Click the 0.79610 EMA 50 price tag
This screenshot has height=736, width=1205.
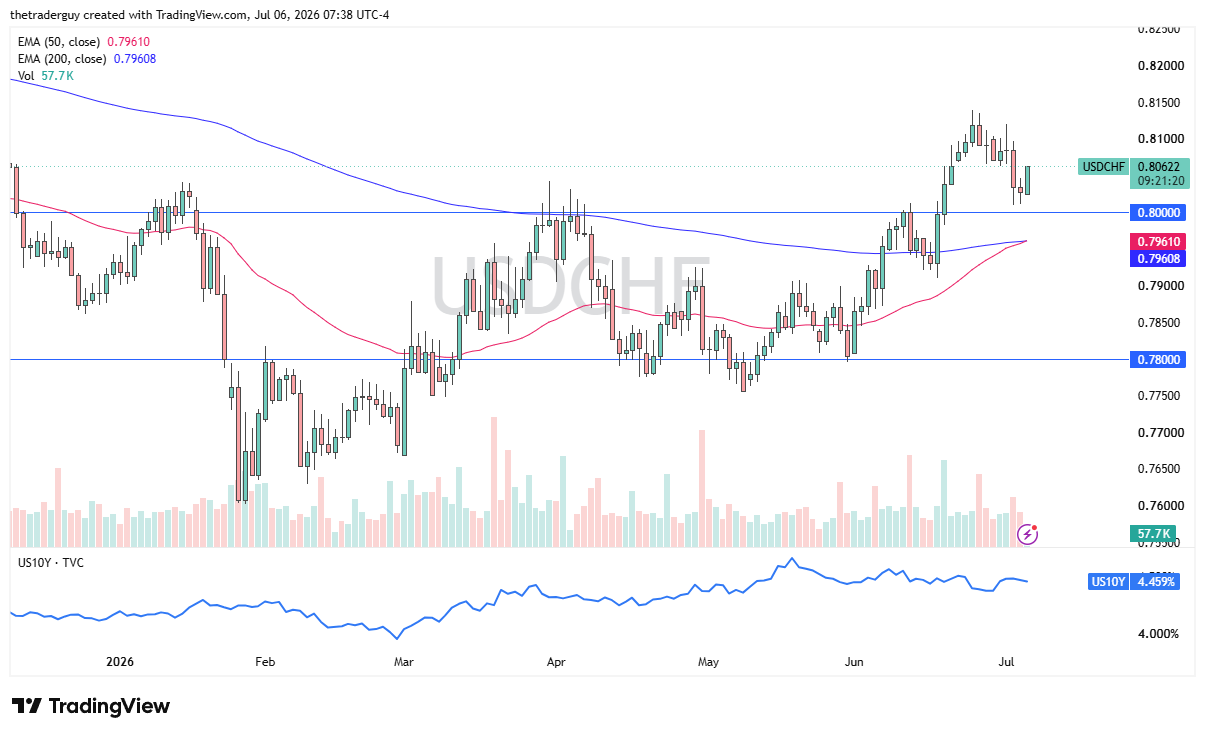point(1159,242)
